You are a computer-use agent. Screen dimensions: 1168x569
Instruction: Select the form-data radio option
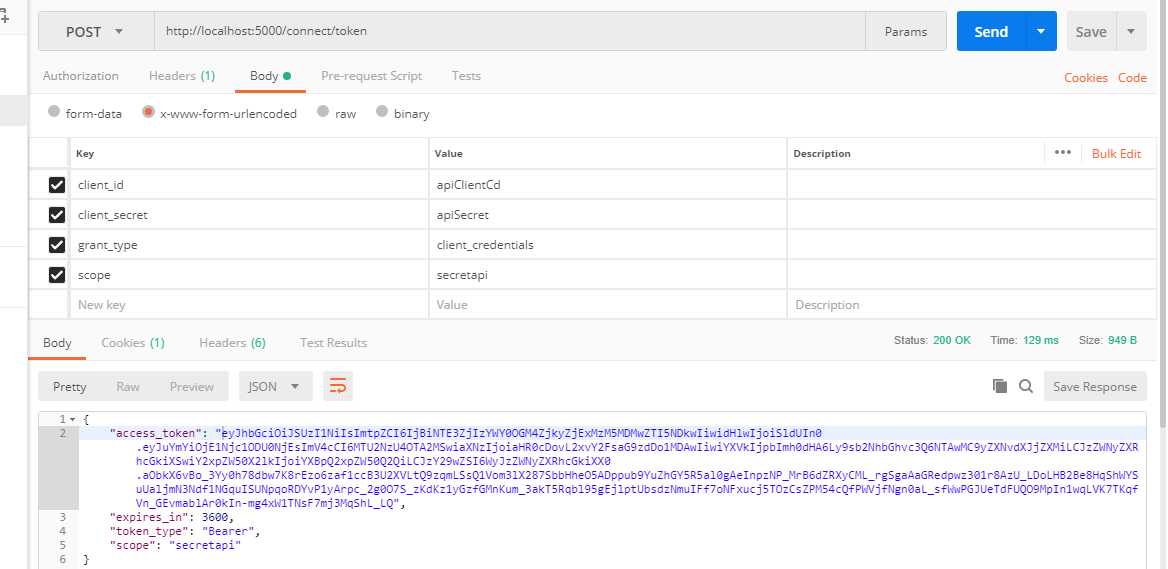click(54, 113)
